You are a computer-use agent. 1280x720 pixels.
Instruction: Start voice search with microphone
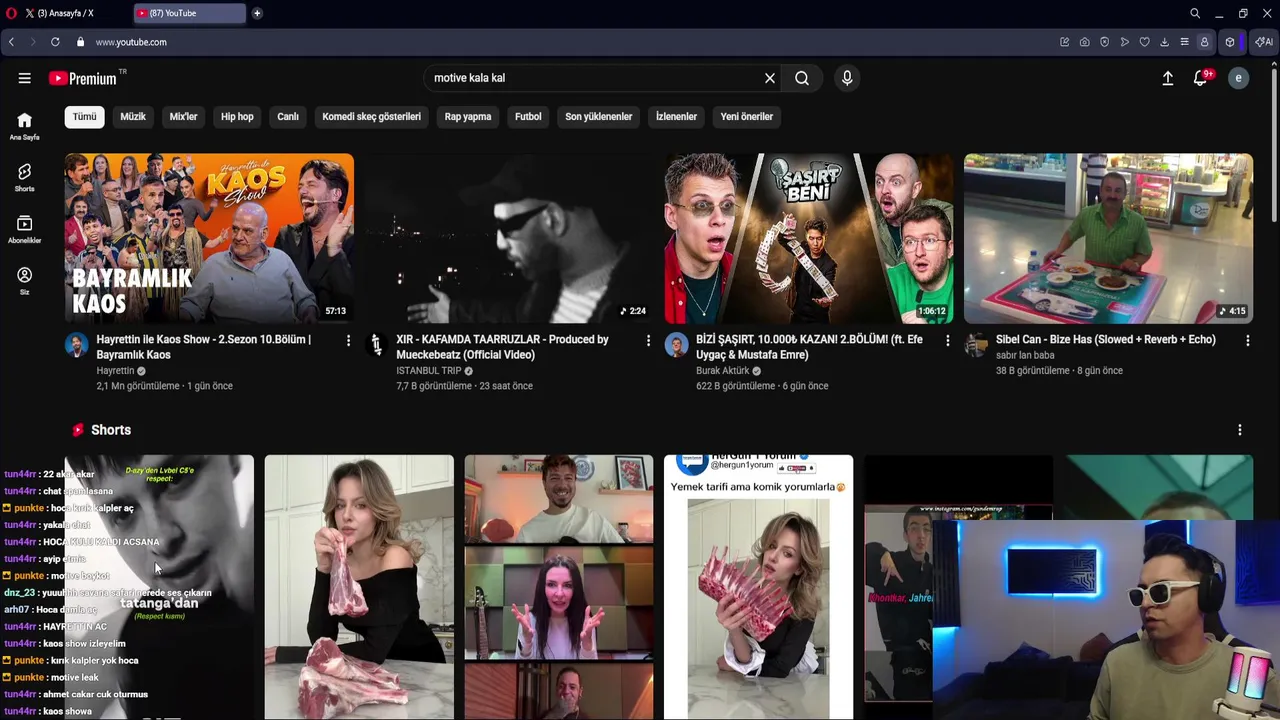pos(847,78)
